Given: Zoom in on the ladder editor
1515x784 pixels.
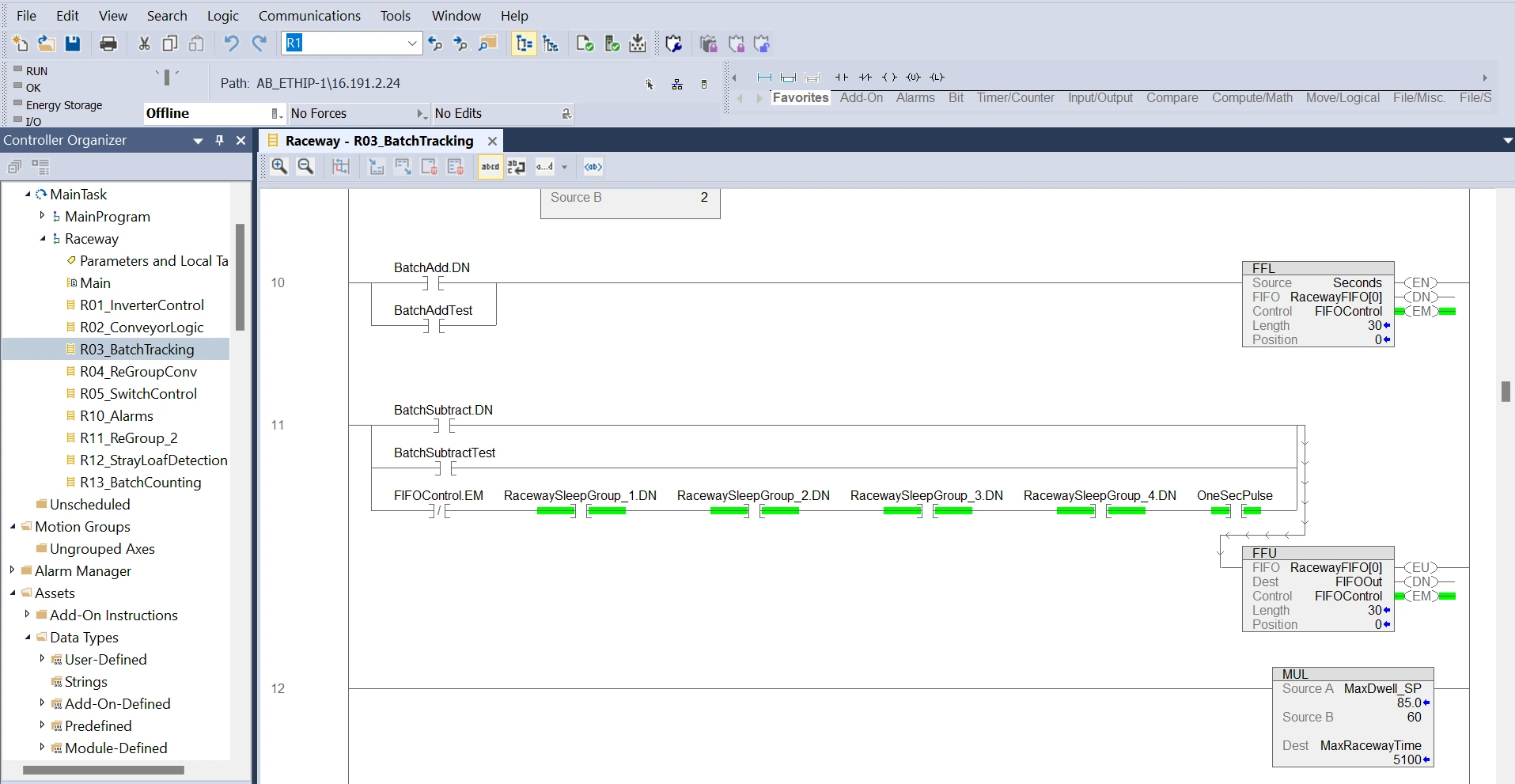Looking at the screenshot, I should tap(279, 166).
